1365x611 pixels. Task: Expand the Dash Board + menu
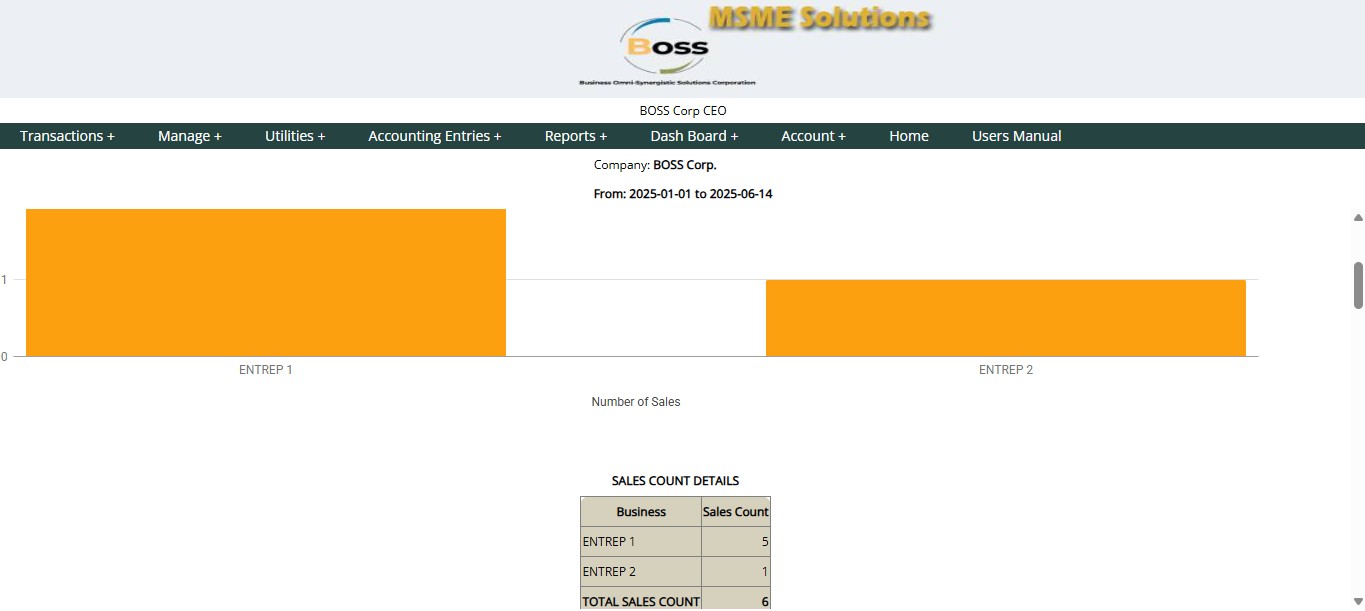pos(694,136)
